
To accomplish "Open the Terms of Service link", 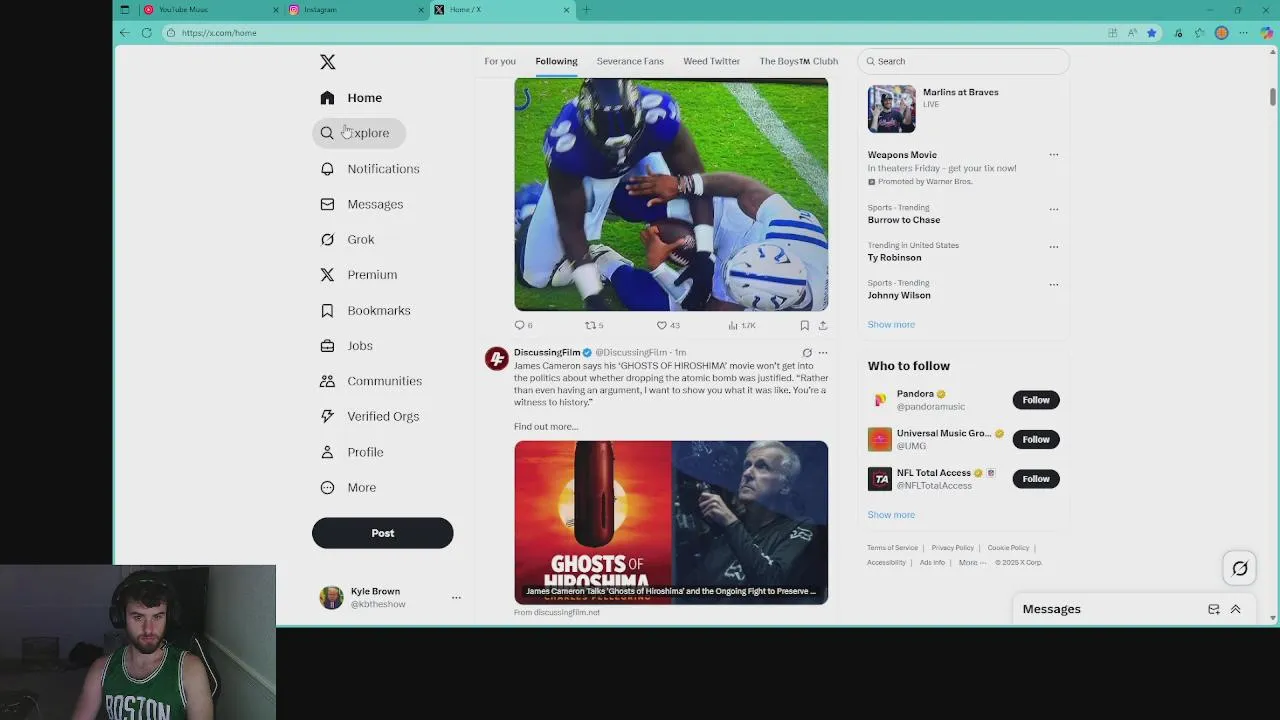I will [x=892, y=548].
